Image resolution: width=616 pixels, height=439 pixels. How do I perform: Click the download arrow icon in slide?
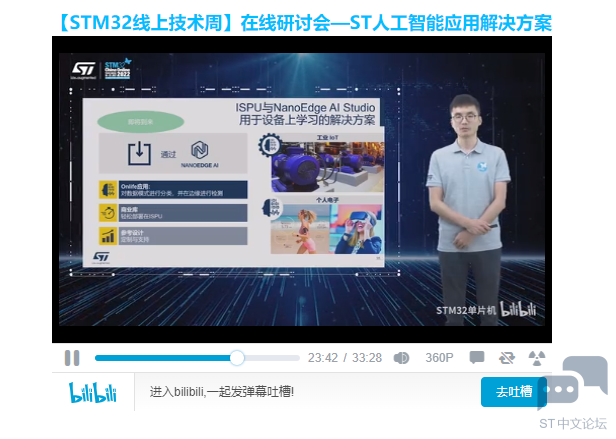[x=139, y=153]
